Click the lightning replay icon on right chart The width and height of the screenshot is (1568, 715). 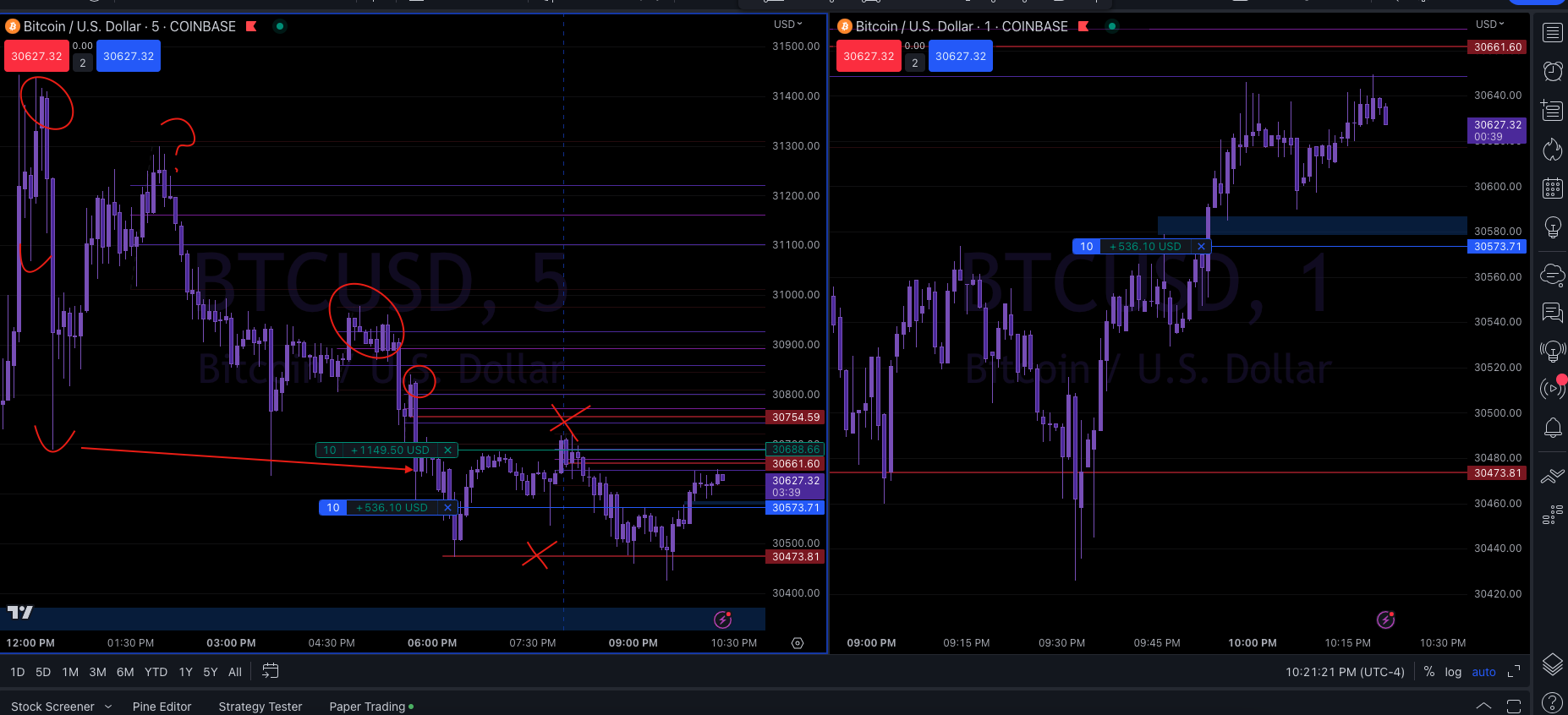coord(1385,619)
